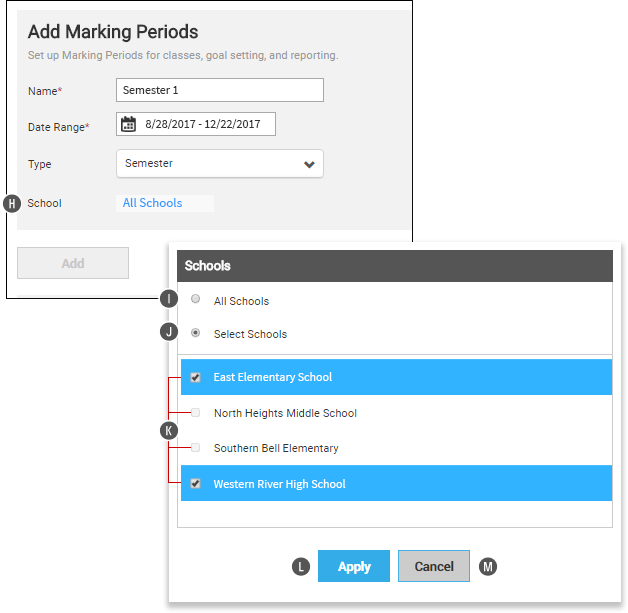Click the J callout marker near Select Schools
Screen dimensions: 628x613
pos(169,332)
